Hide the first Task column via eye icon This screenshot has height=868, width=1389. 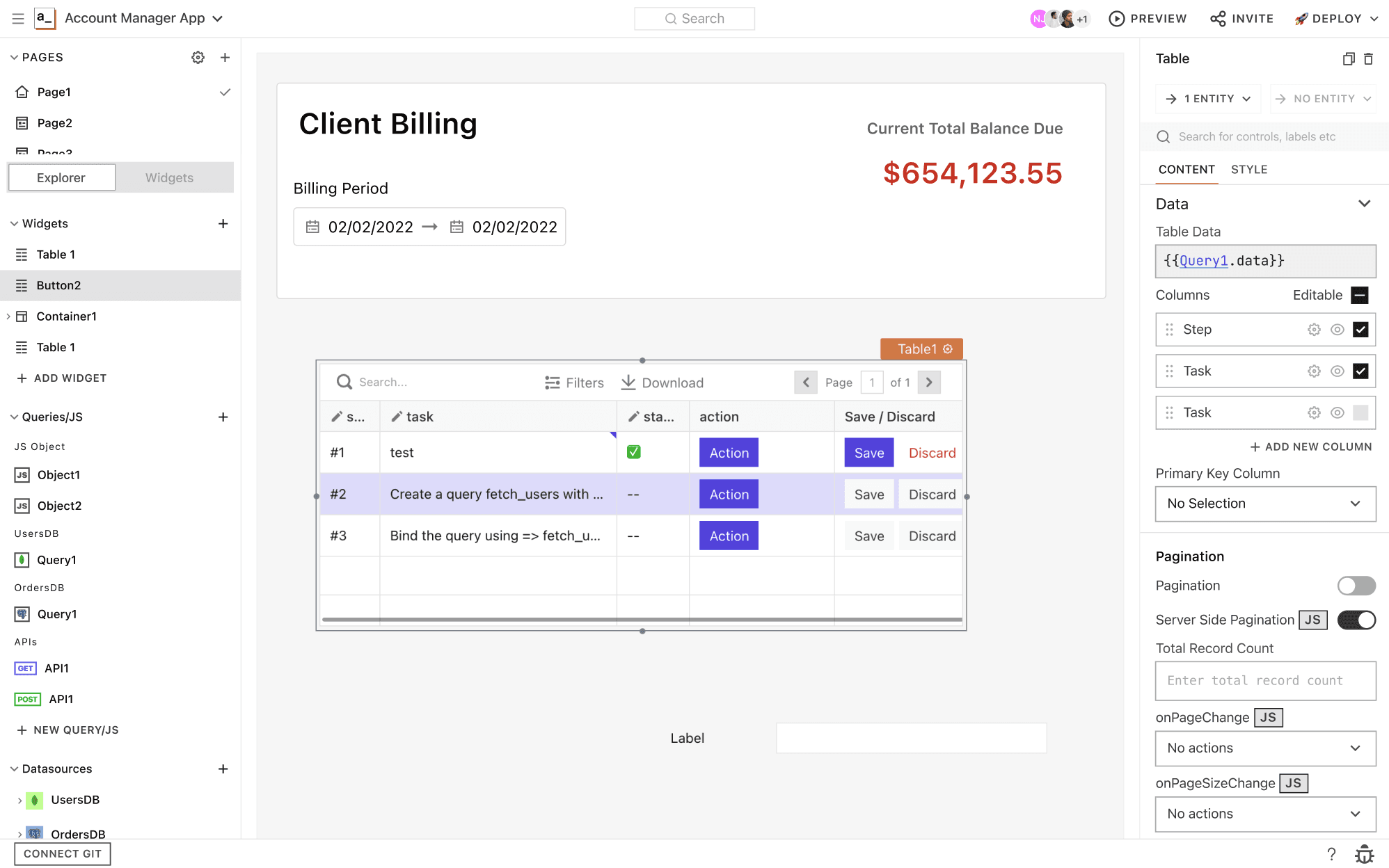(x=1337, y=371)
